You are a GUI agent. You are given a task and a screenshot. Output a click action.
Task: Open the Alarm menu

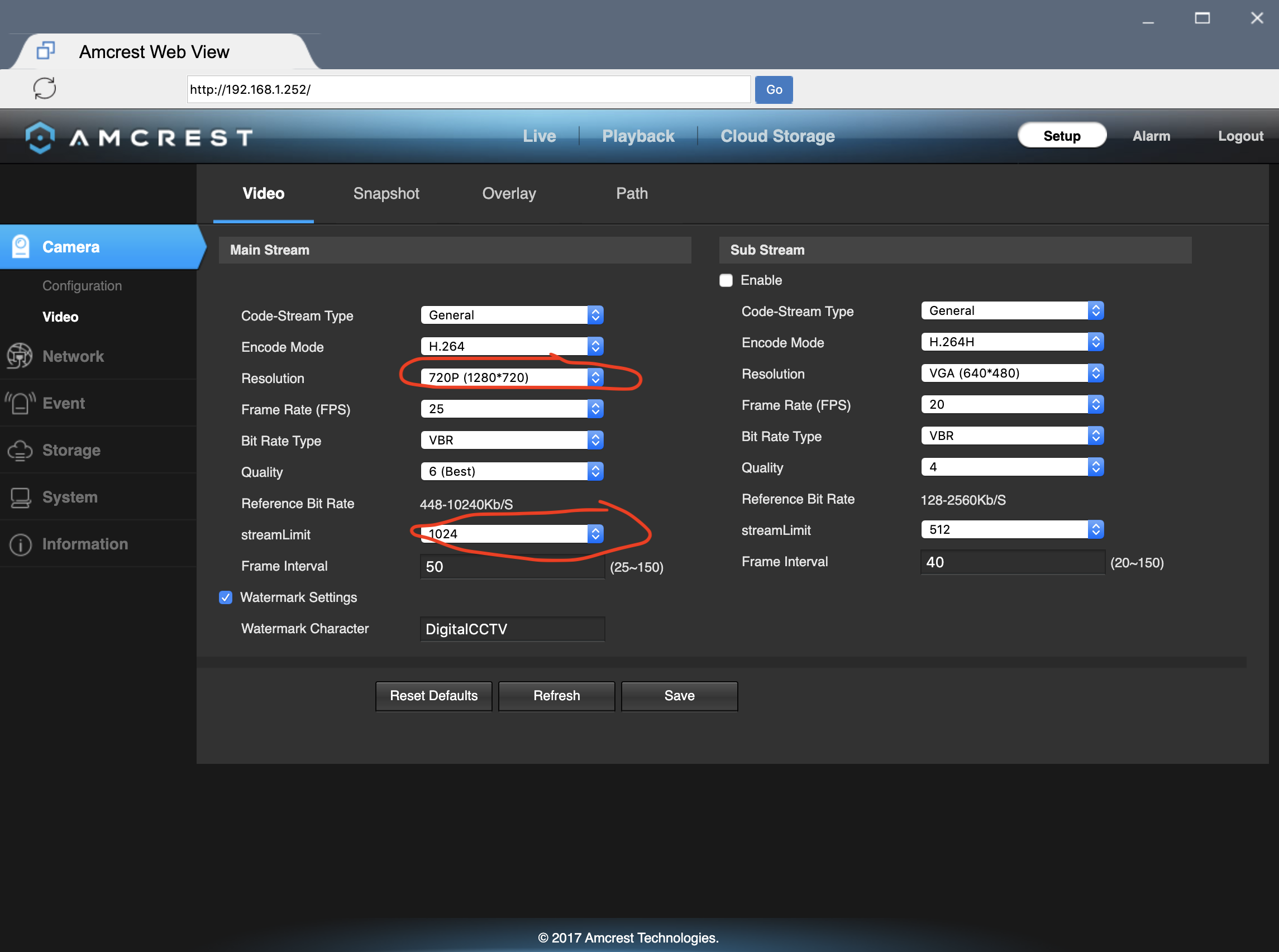(1151, 136)
